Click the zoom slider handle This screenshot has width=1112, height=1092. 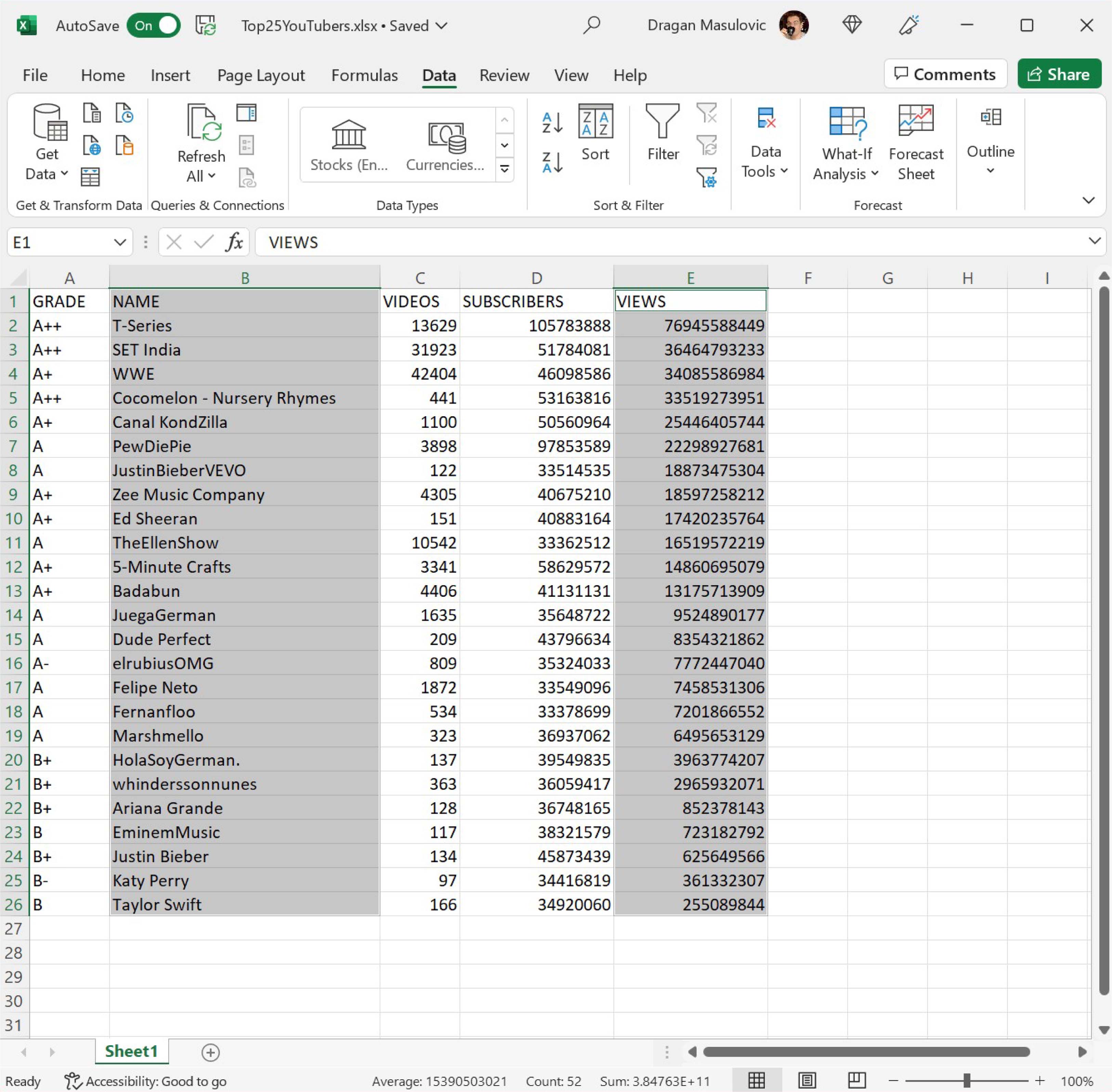click(967, 1081)
